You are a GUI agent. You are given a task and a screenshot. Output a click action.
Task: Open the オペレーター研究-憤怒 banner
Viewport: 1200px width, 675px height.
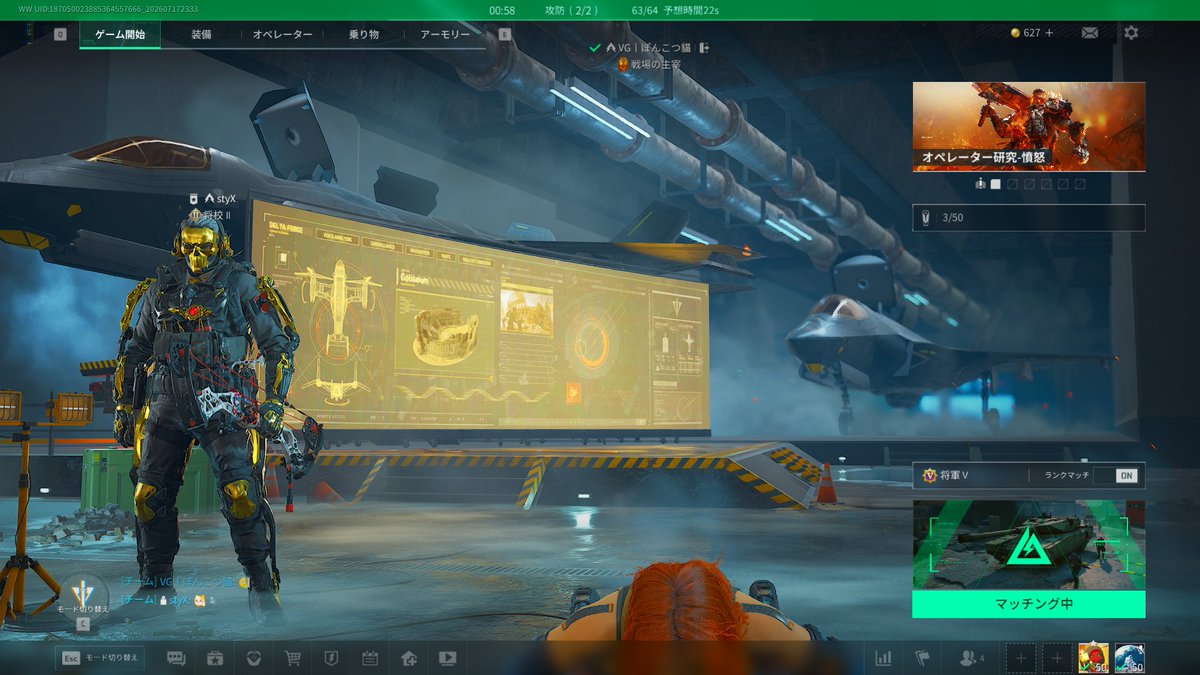click(1029, 127)
